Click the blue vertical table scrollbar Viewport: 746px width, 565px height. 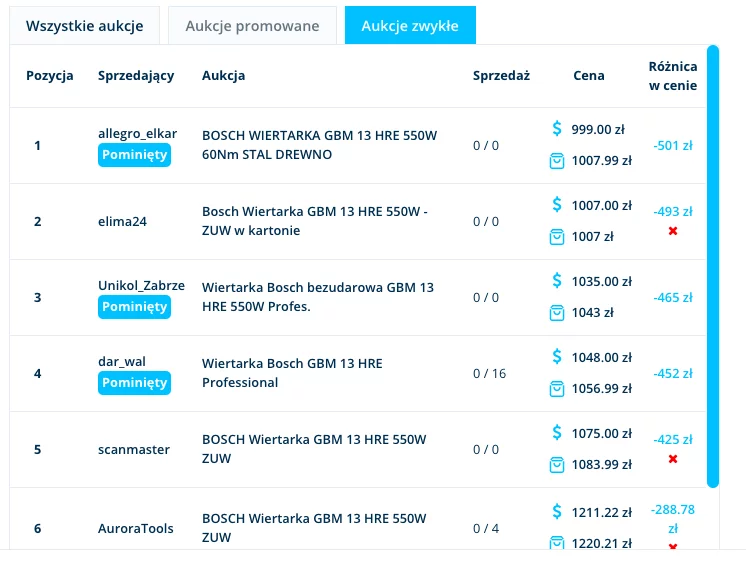(x=713, y=266)
